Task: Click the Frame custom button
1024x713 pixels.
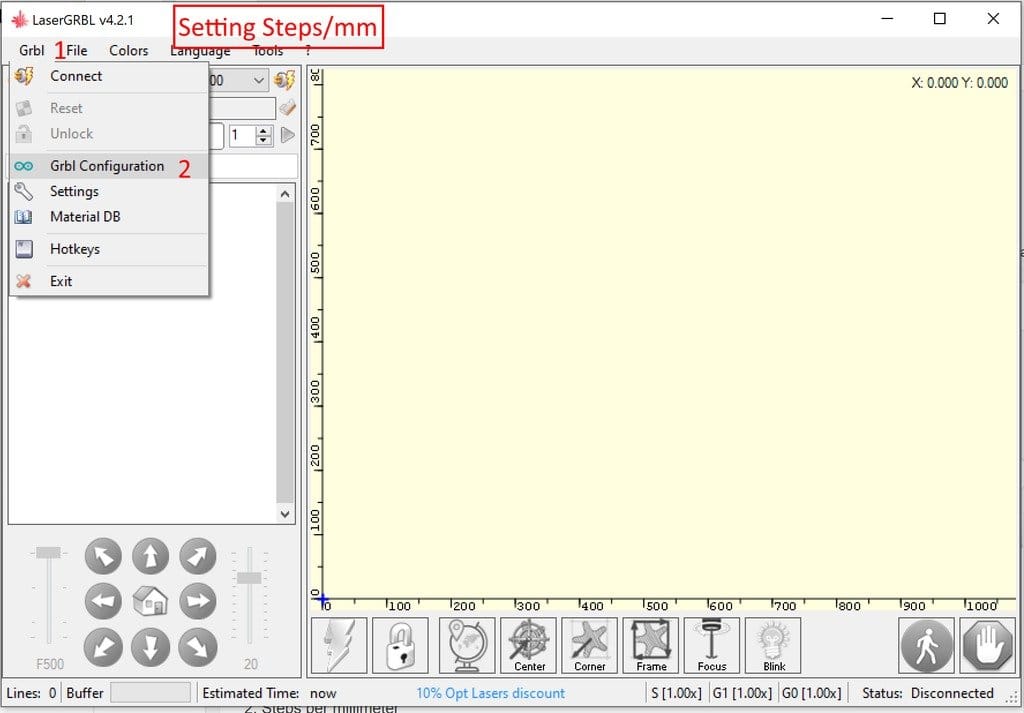Action: [x=651, y=645]
